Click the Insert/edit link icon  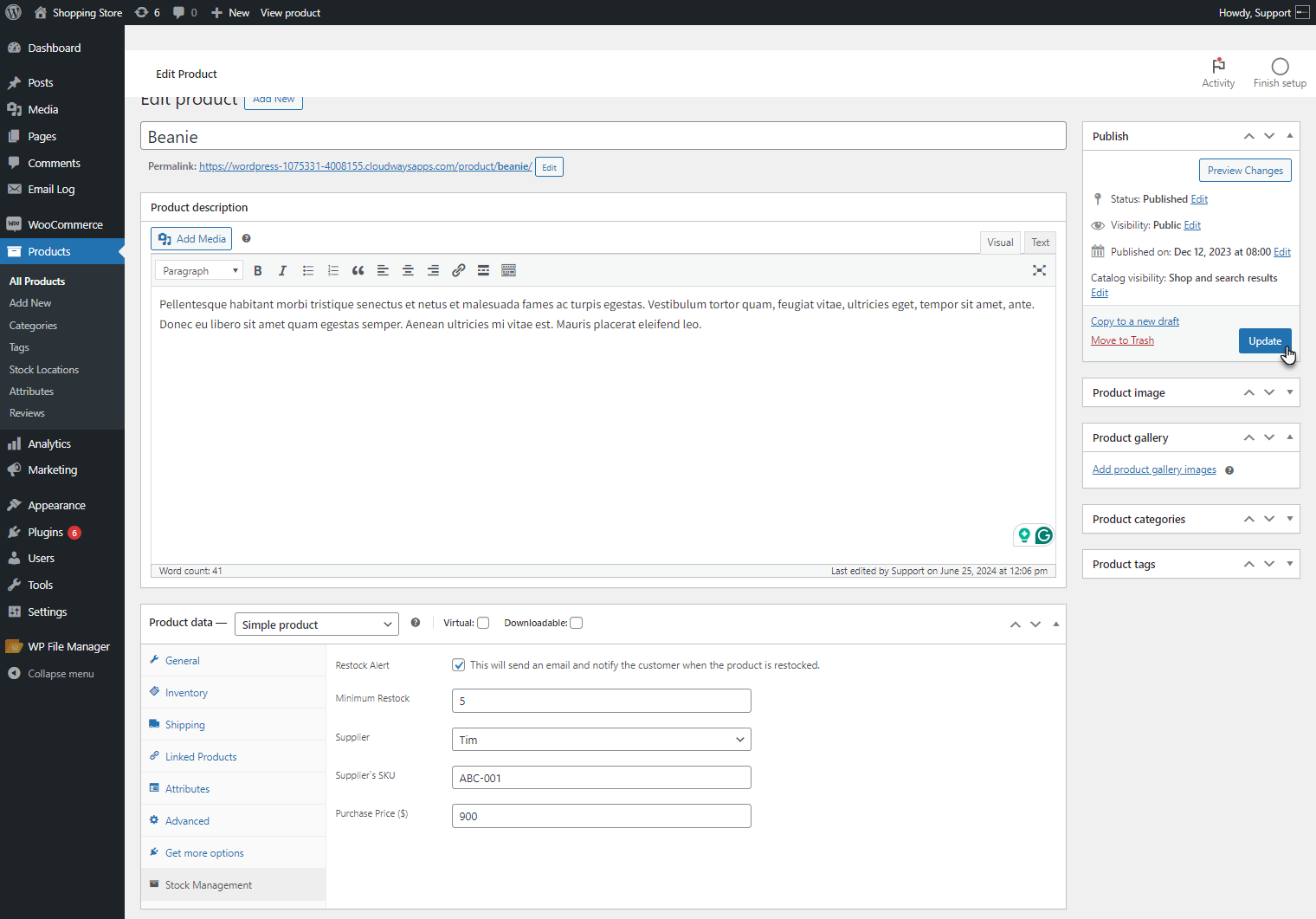pos(459,271)
